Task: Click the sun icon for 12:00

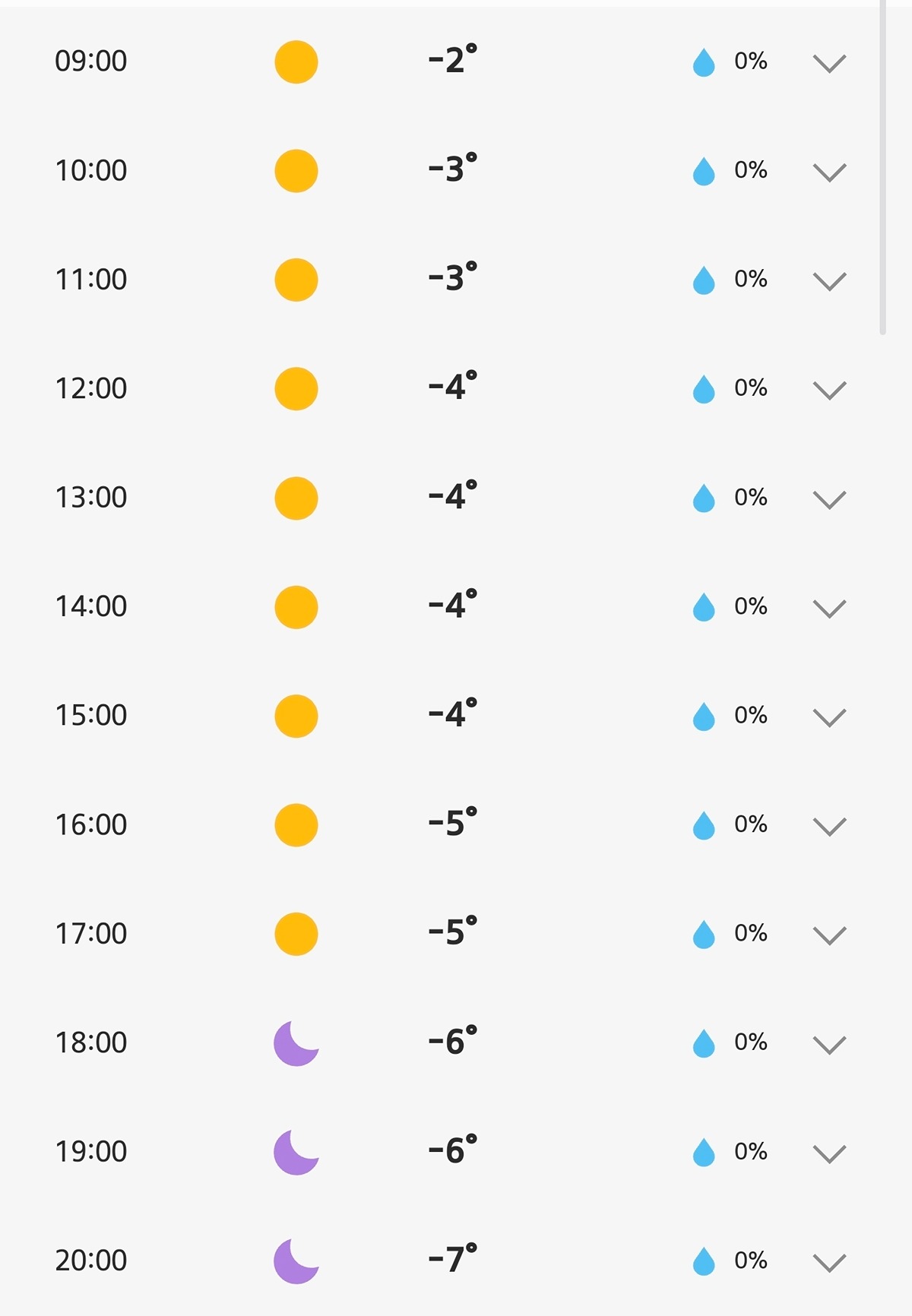Action: 296,389
